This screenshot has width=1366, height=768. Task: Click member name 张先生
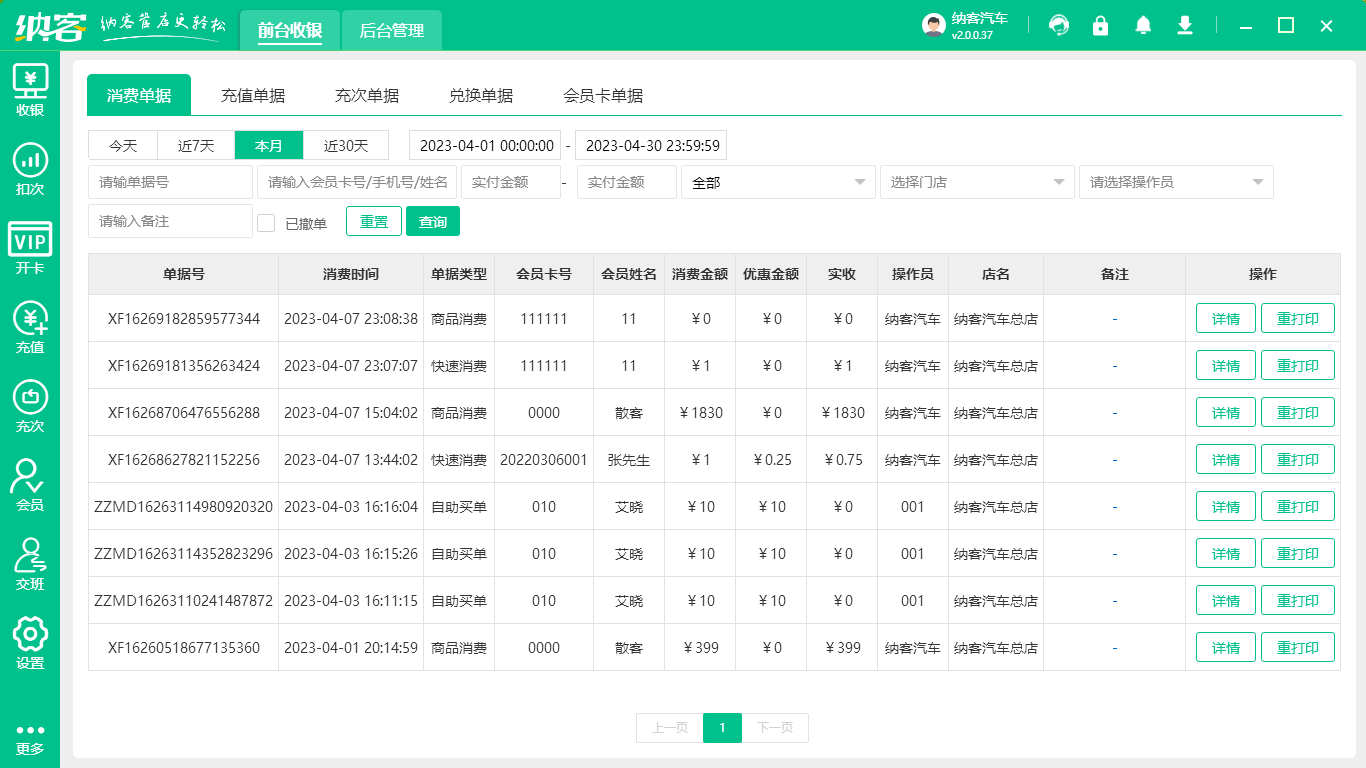tap(629, 460)
